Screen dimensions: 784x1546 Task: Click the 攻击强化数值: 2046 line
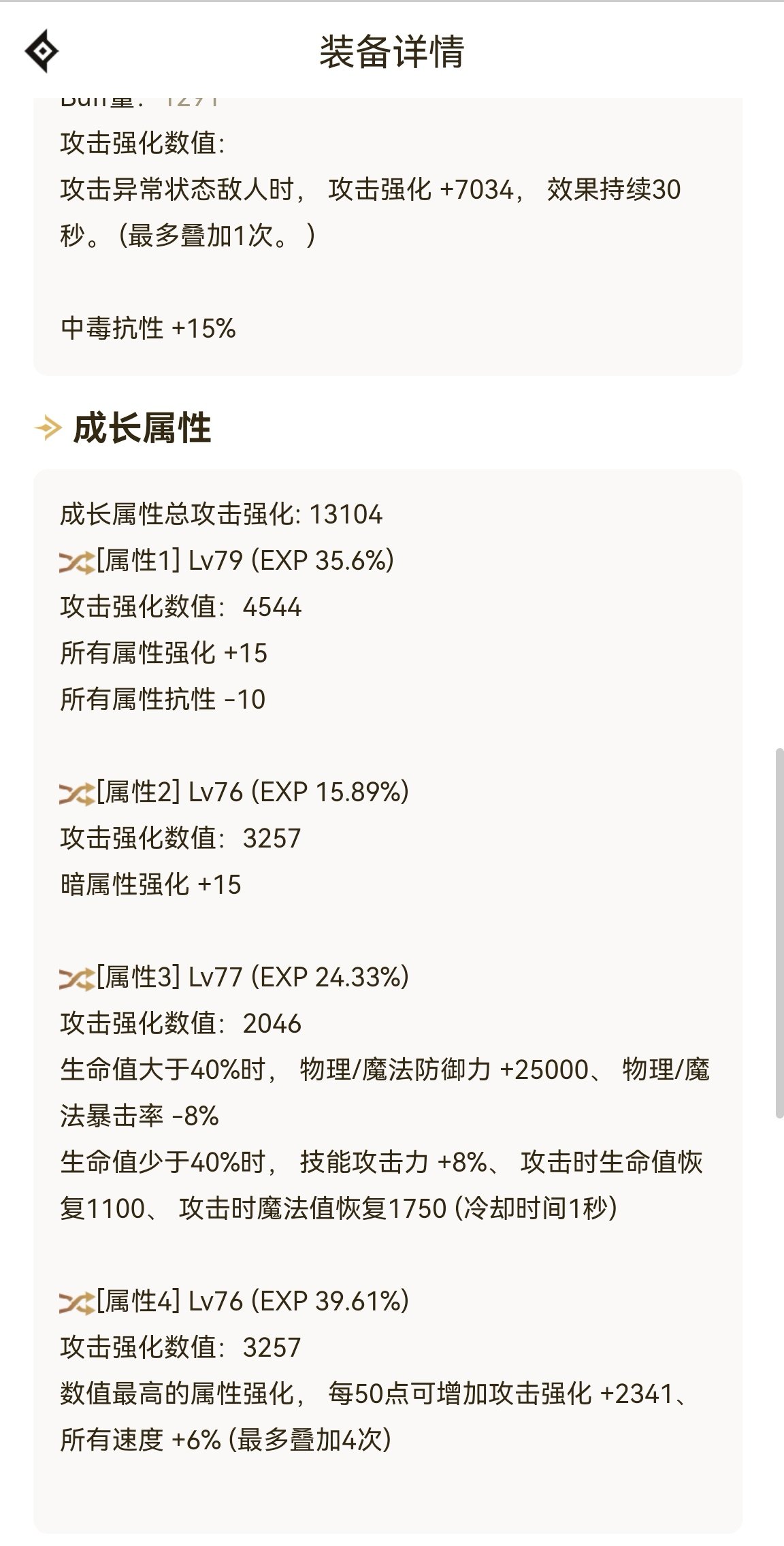(x=180, y=1024)
